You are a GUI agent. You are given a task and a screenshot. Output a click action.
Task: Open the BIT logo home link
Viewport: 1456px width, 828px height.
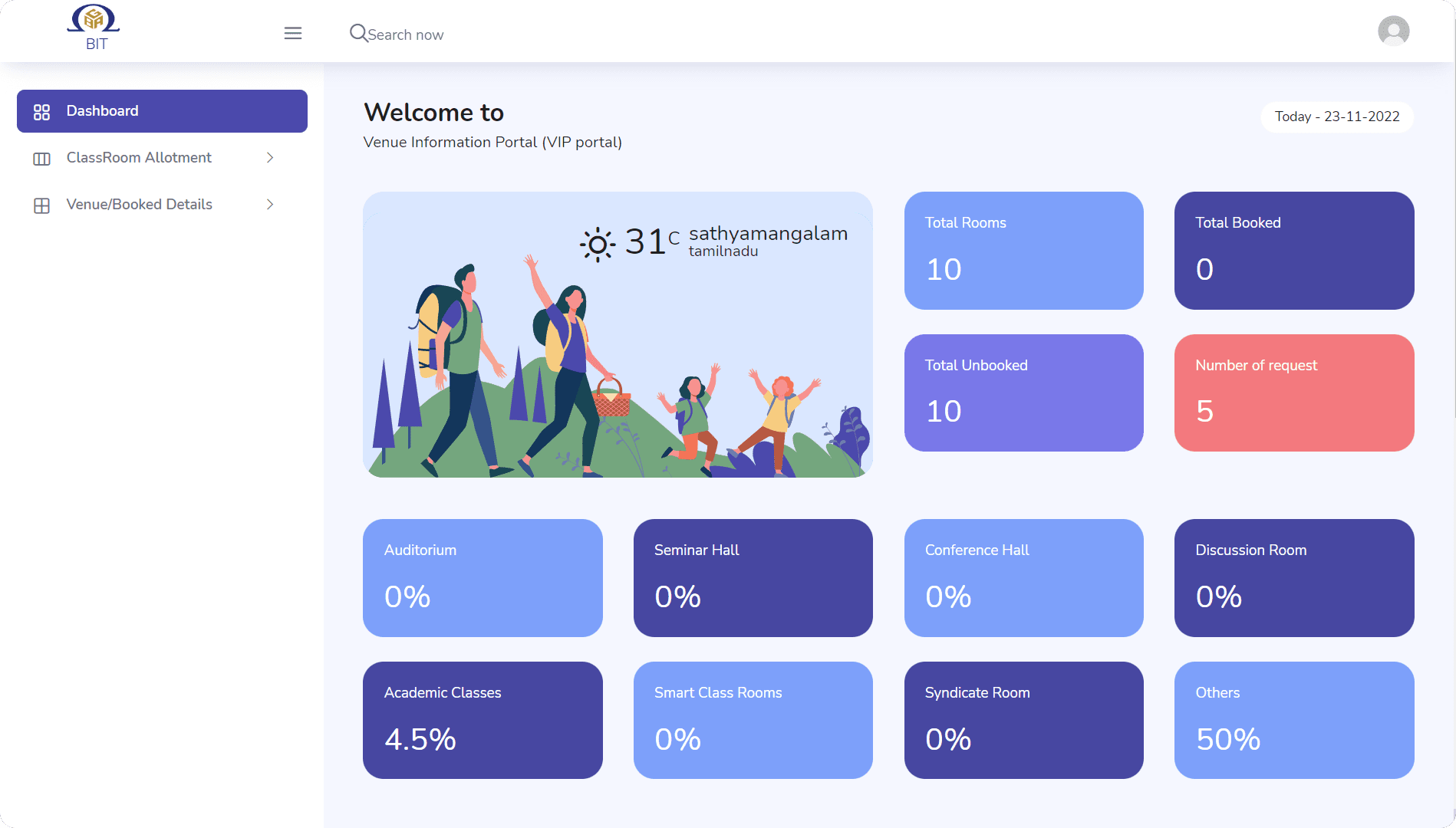click(x=94, y=28)
